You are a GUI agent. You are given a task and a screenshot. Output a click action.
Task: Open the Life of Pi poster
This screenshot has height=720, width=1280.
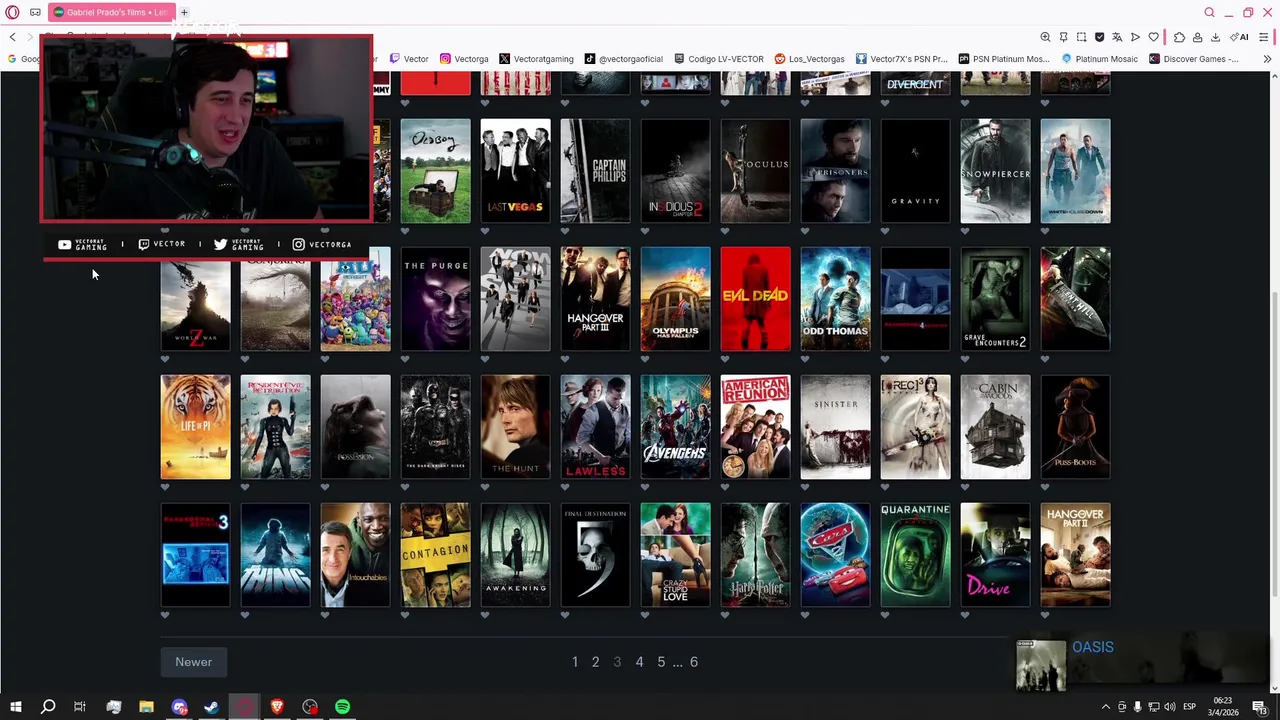tap(196, 427)
